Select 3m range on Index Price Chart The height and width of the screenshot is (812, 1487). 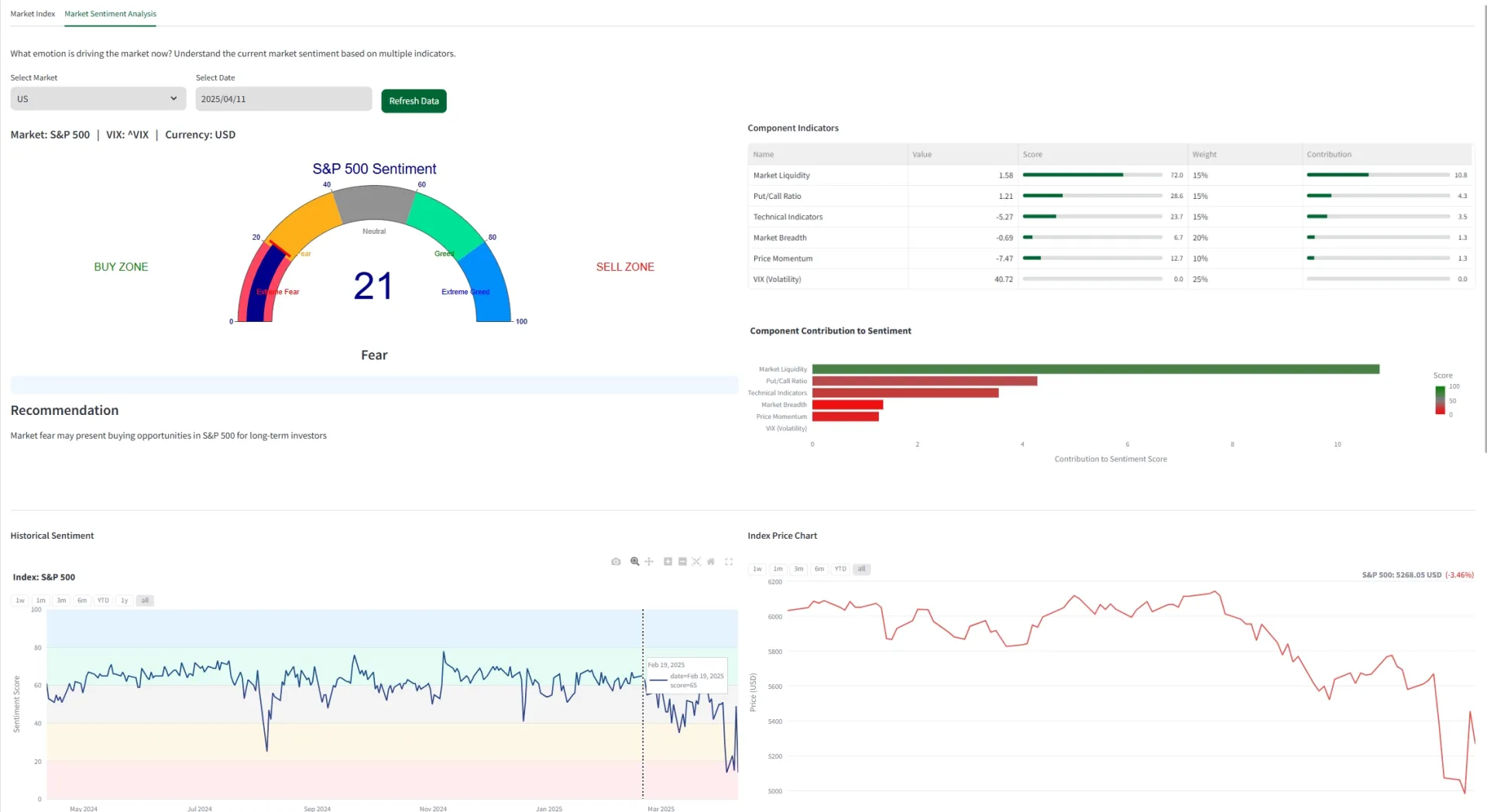pos(798,569)
